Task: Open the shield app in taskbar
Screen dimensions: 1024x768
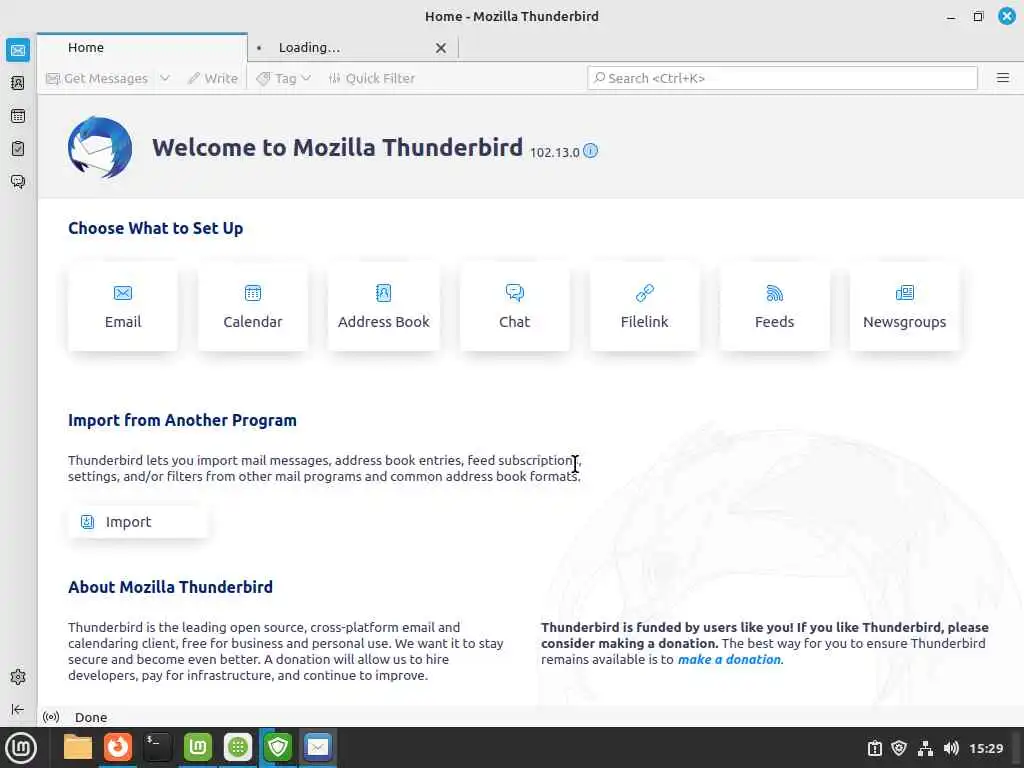Action: click(x=278, y=747)
